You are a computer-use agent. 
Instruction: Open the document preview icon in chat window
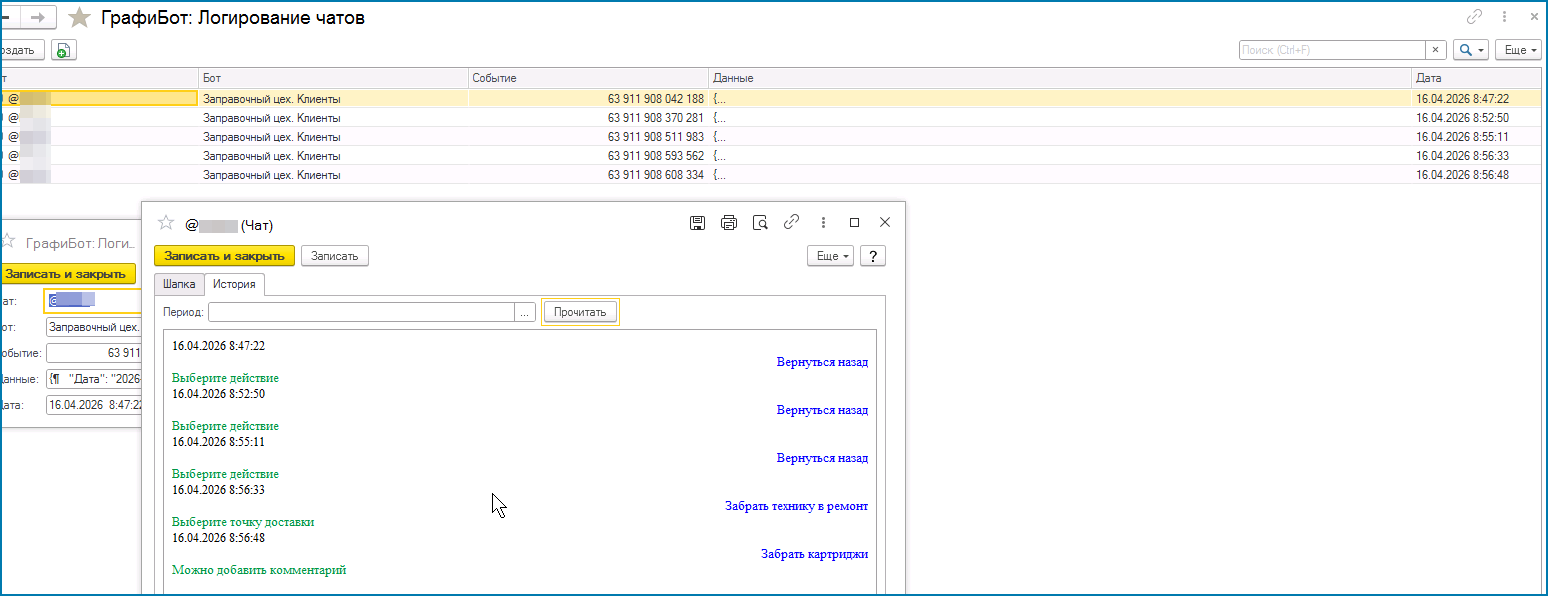pyautogui.click(x=760, y=223)
